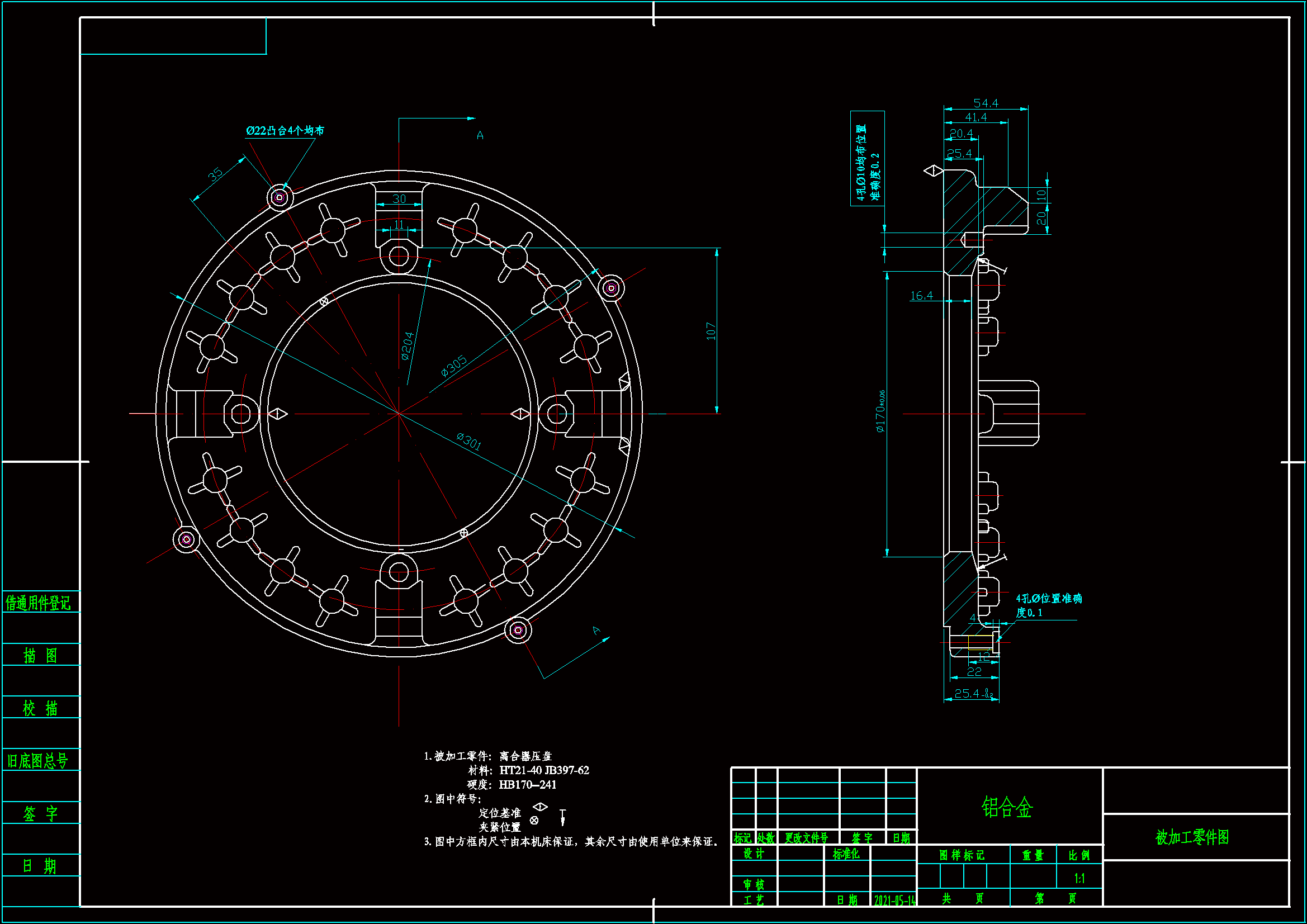
Task: Select the boxed 4孔Ø10均布位置 note
Action: [x=867, y=158]
